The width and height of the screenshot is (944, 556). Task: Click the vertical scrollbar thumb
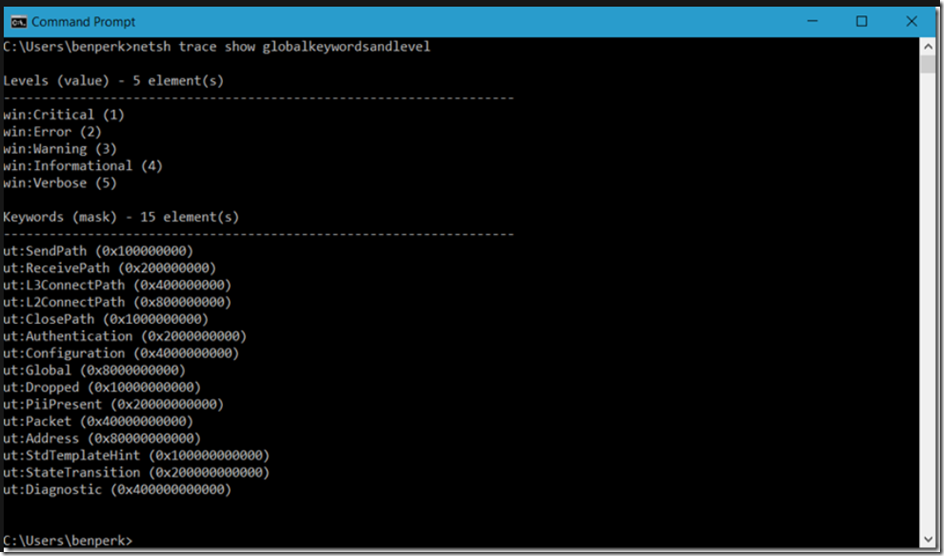coord(928,63)
